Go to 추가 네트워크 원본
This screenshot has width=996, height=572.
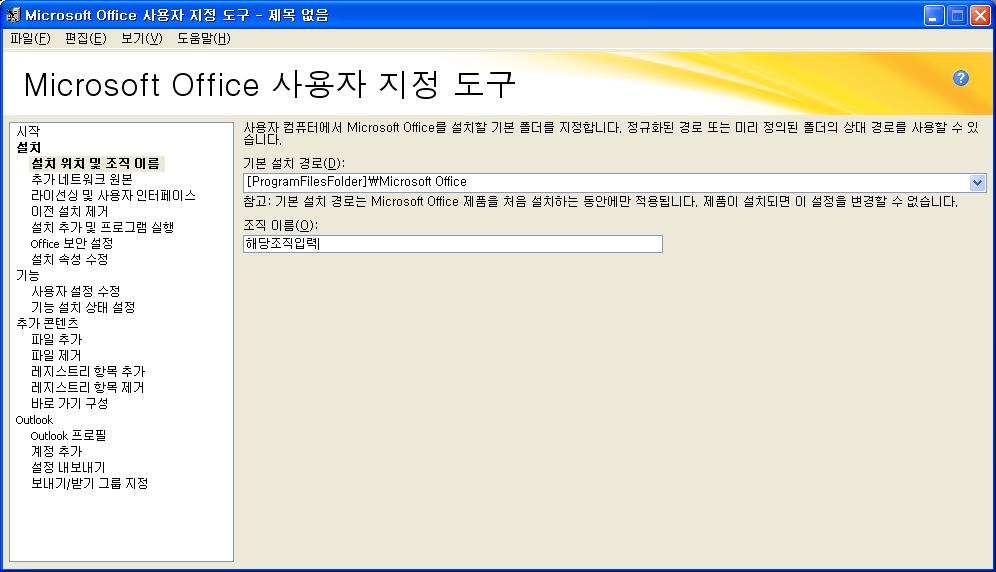pos(82,179)
